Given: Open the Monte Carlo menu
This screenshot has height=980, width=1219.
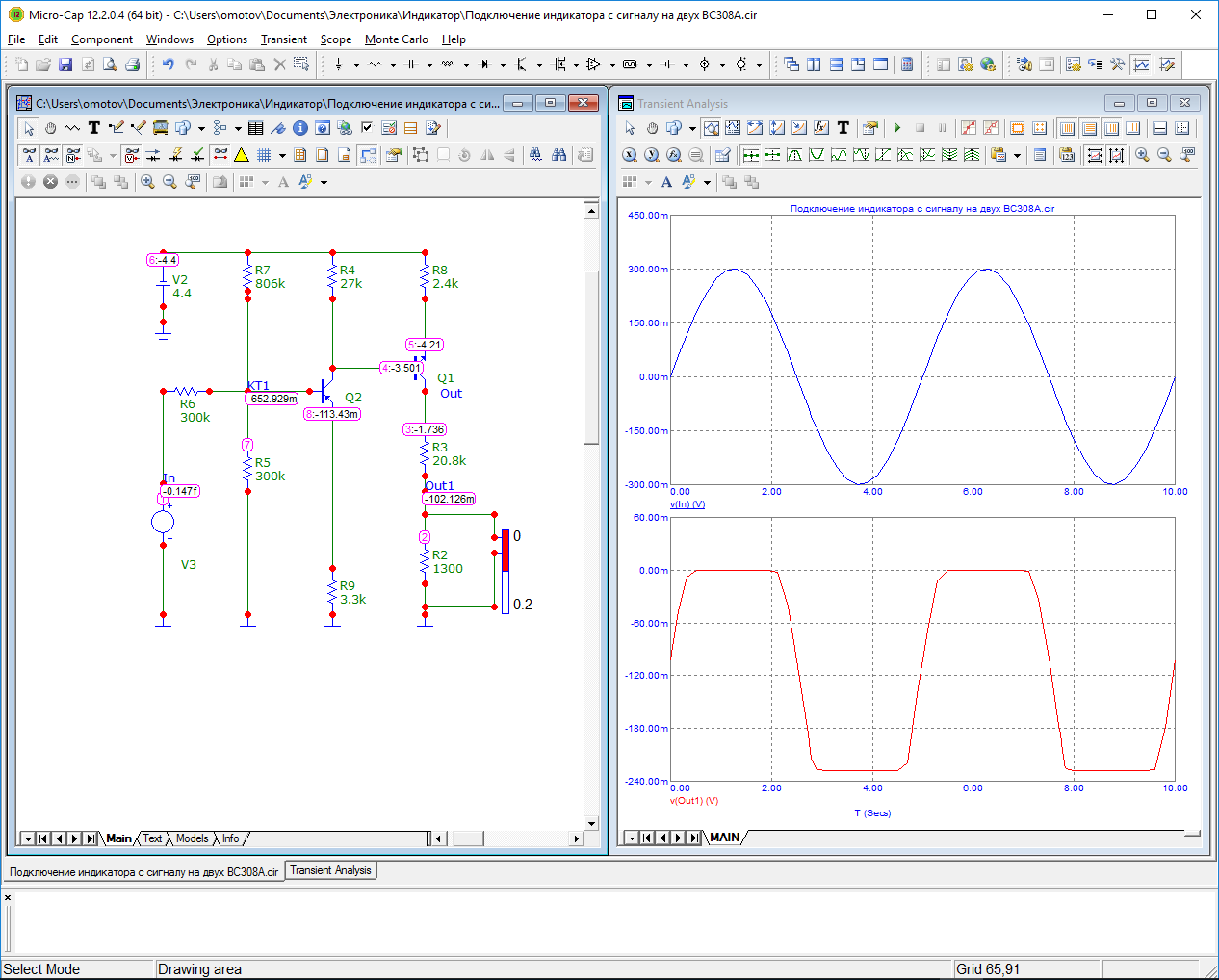Looking at the screenshot, I should click(x=396, y=39).
